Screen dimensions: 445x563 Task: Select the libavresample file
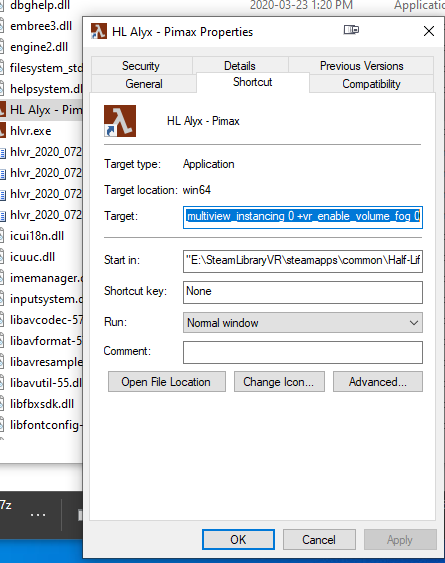46,362
